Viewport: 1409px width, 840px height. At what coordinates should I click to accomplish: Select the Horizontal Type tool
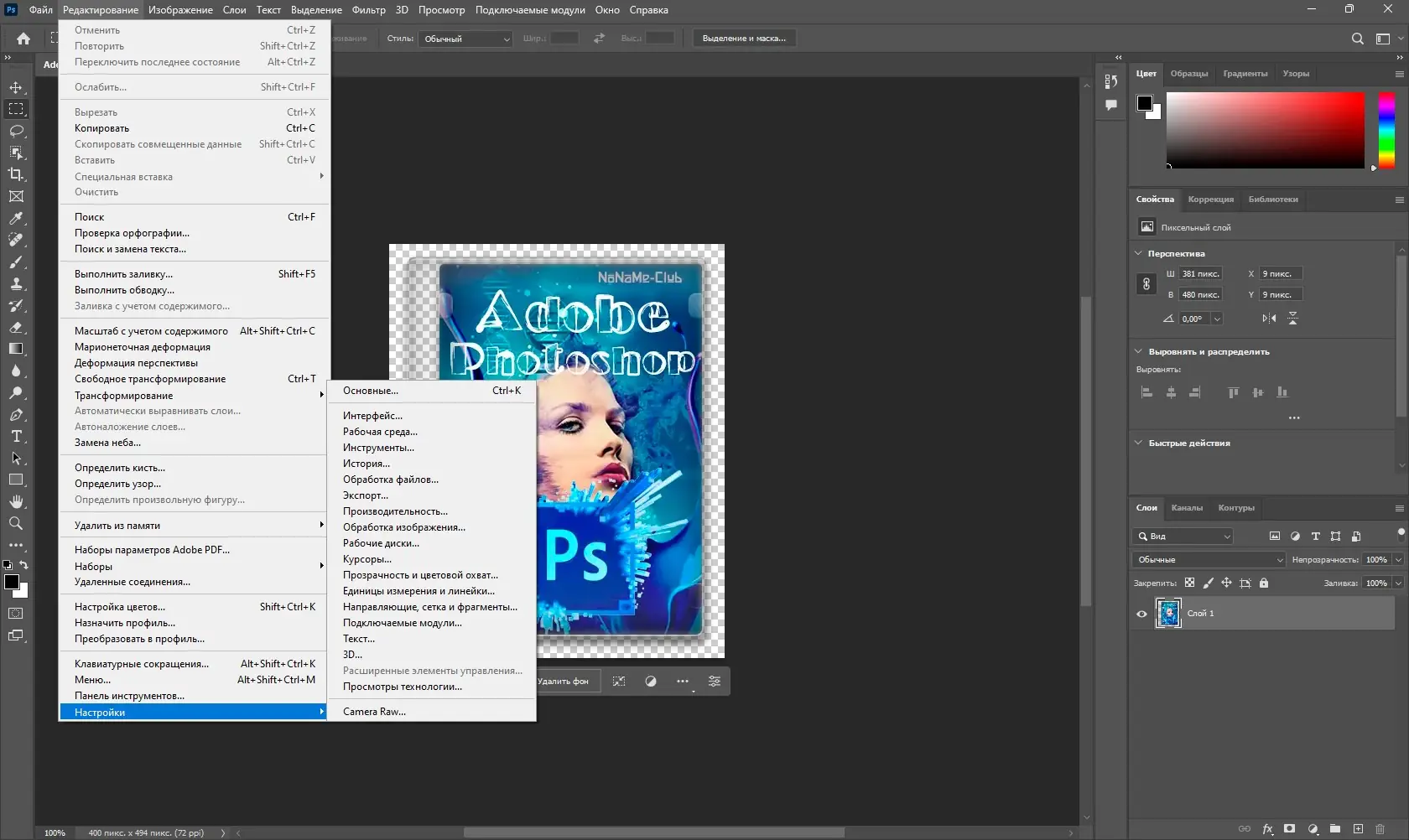point(16,436)
